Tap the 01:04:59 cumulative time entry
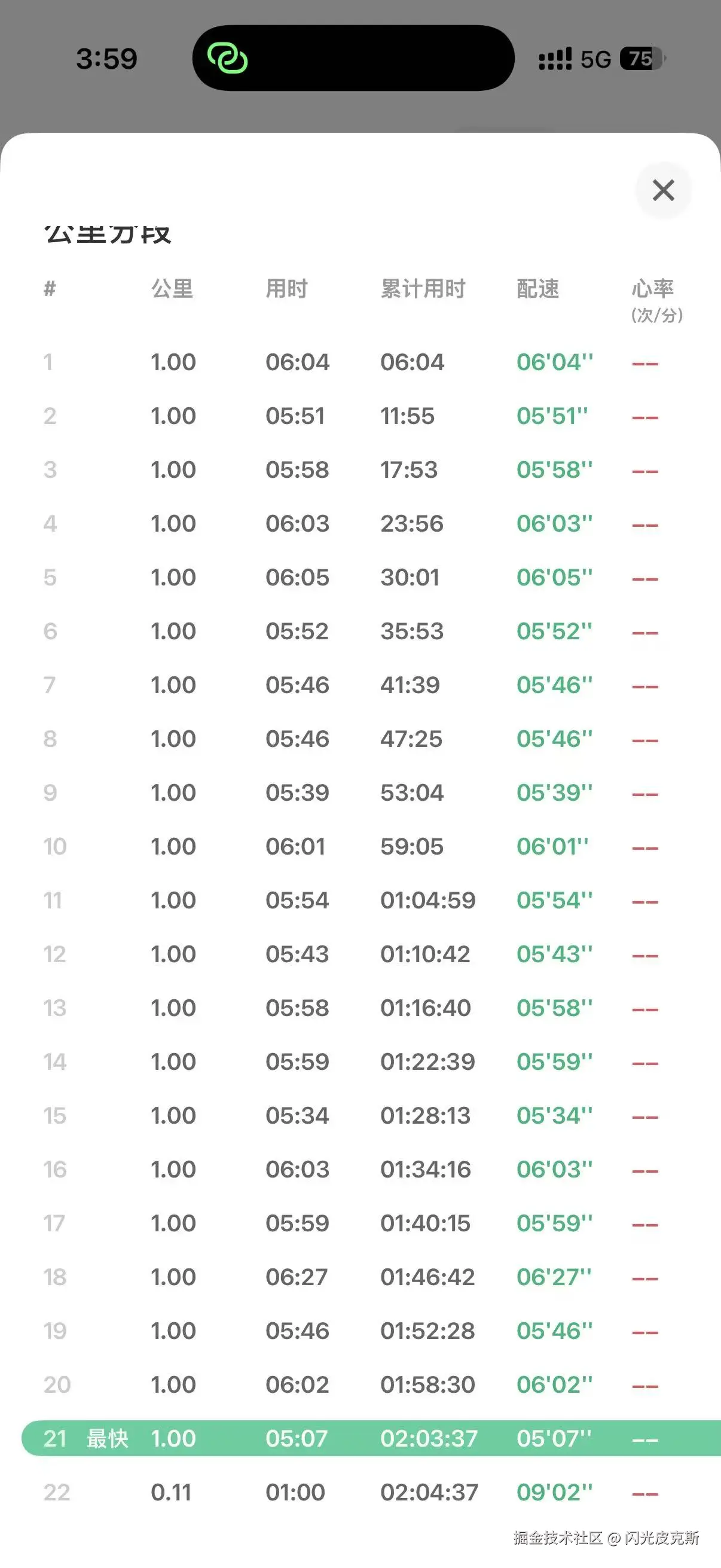Image resolution: width=721 pixels, height=1568 pixels. (x=427, y=900)
